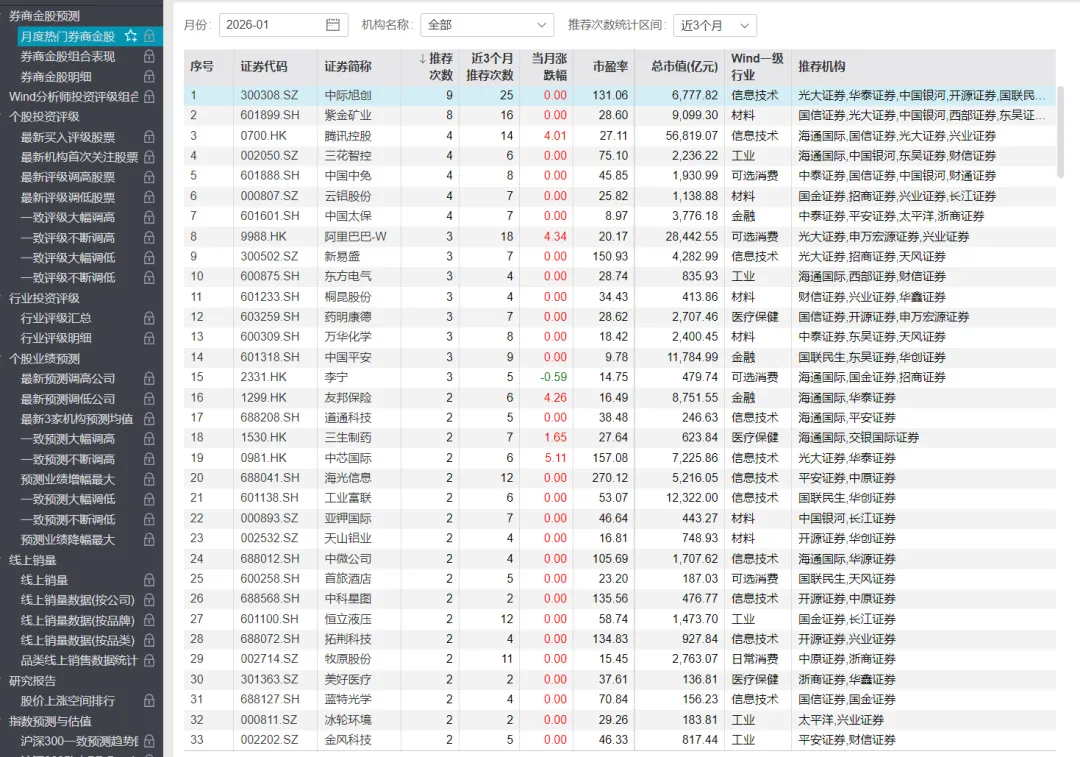Click the lock icon next to 股价上涨空间排行
Screen dimensions: 1080x757
coord(149,701)
